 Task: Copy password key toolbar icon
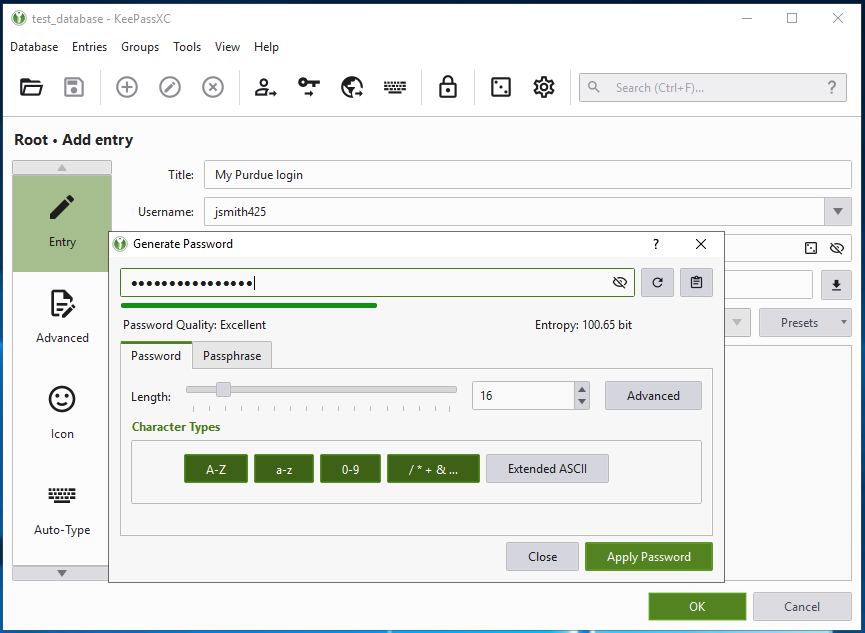point(308,87)
